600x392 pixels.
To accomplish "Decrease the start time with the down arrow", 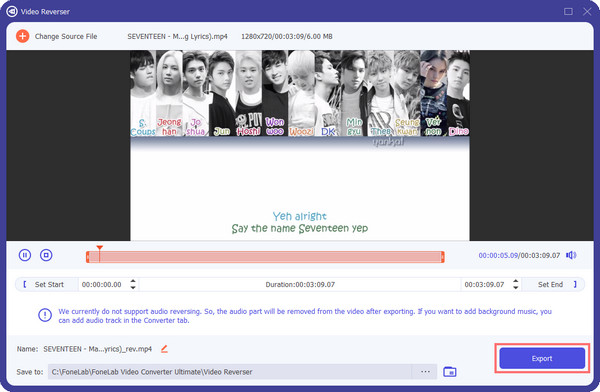I will (133, 287).
